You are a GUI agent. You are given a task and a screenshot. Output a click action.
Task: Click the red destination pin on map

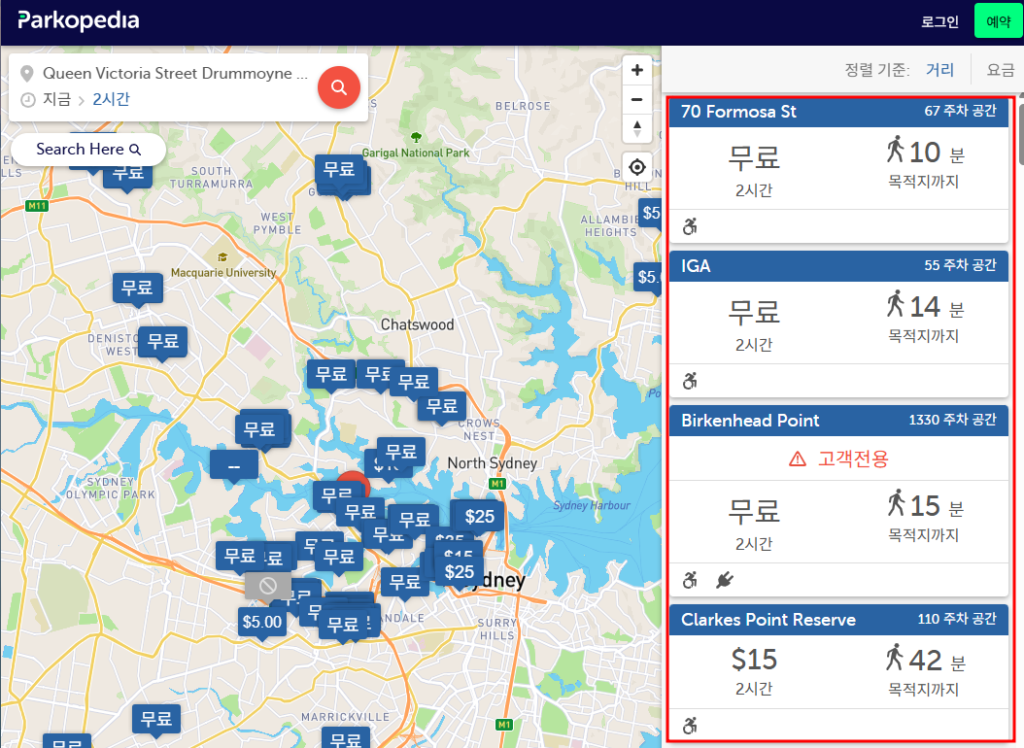point(354,485)
